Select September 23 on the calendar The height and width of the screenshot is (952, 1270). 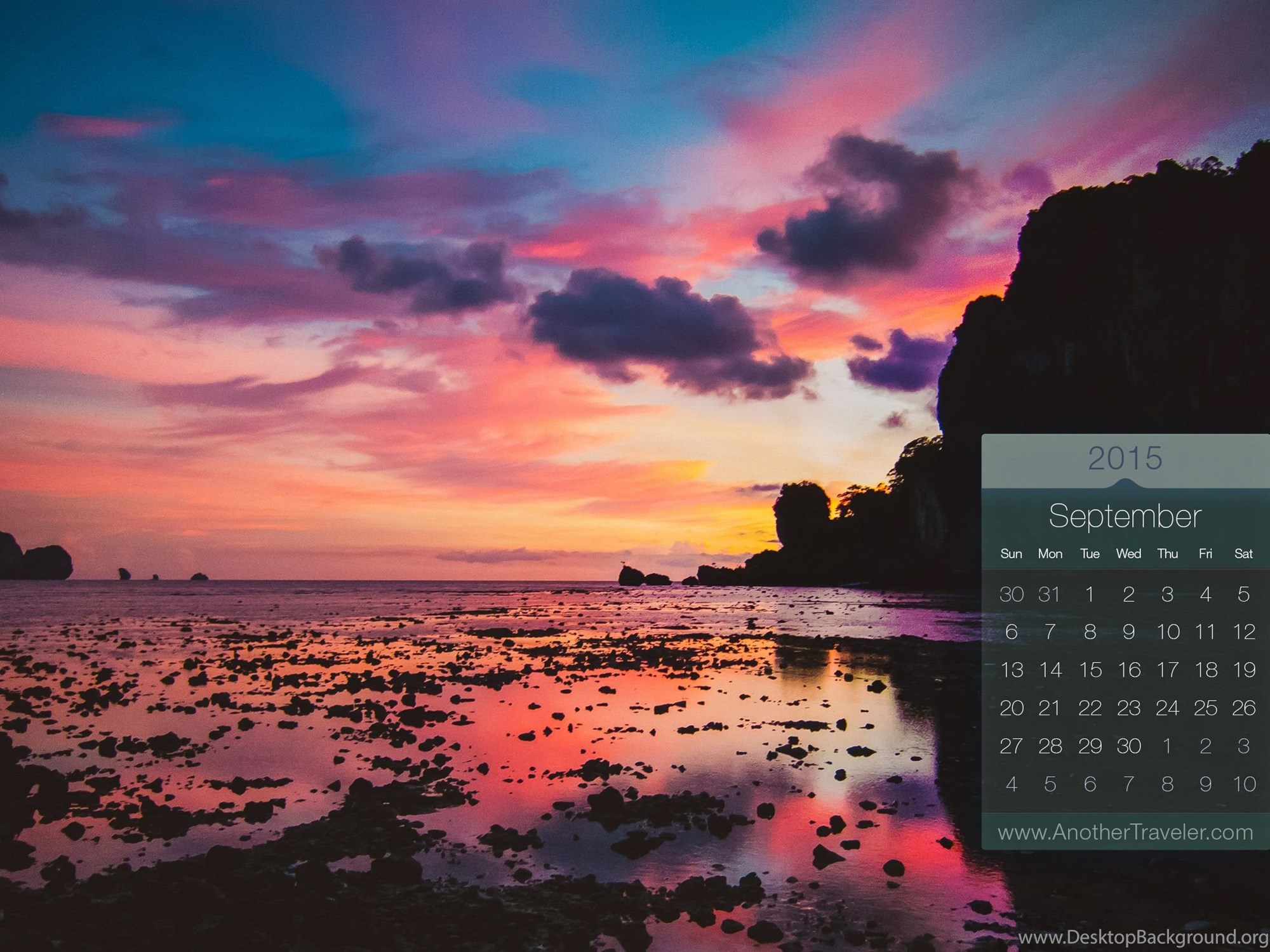(x=1128, y=708)
